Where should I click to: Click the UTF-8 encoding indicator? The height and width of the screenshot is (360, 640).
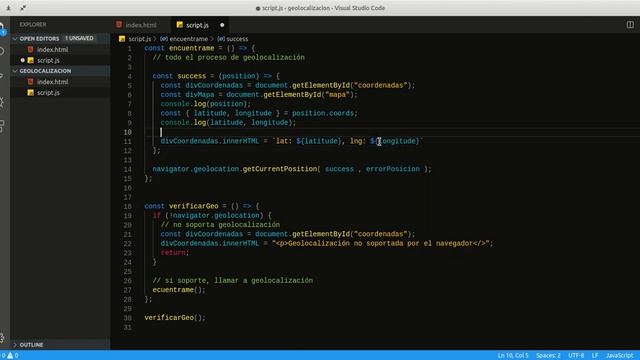pyautogui.click(x=576, y=356)
